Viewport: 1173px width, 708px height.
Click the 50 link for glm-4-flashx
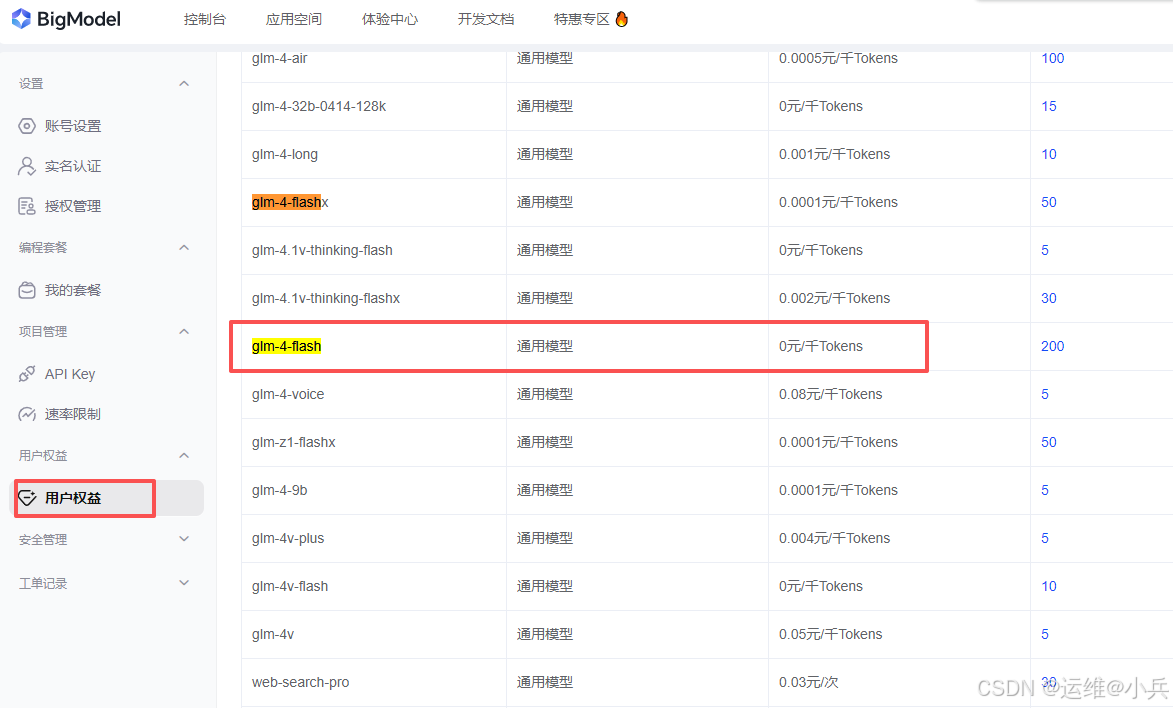1049,202
